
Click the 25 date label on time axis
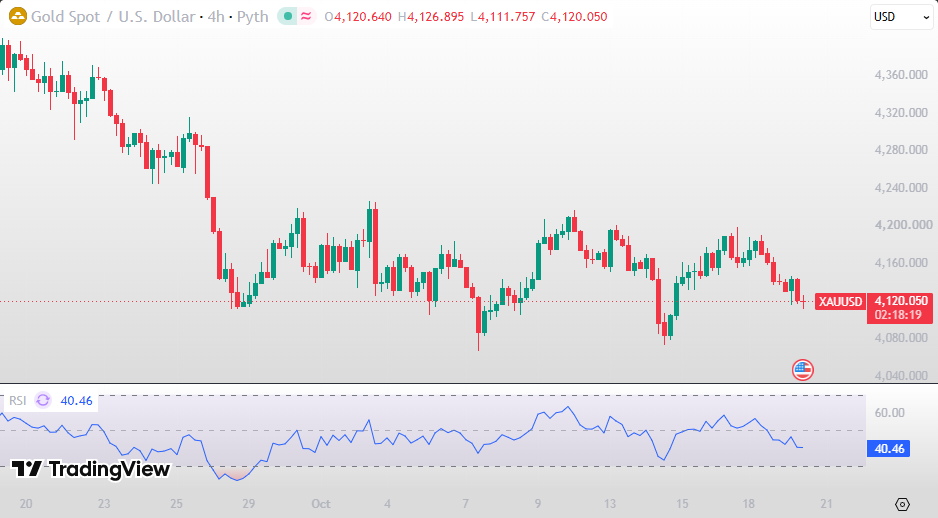pyautogui.click(x=176, y=504)
